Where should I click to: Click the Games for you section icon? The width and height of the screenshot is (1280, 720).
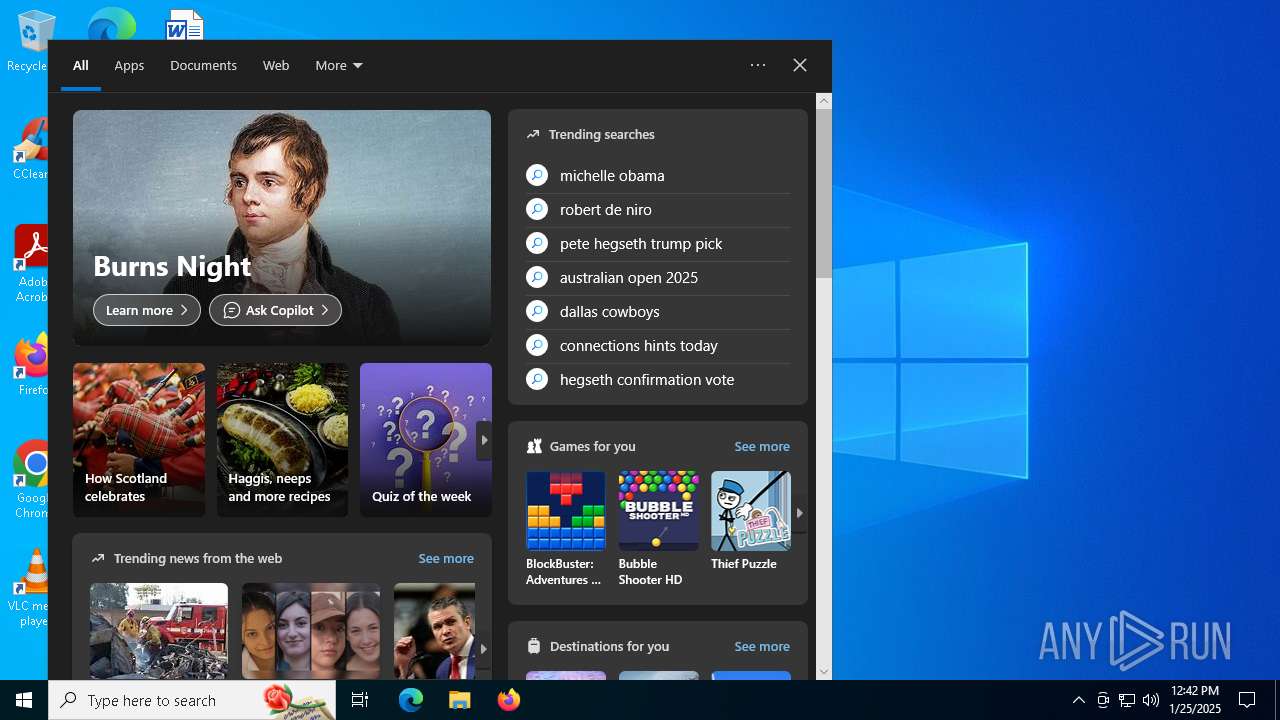[534, 446]
